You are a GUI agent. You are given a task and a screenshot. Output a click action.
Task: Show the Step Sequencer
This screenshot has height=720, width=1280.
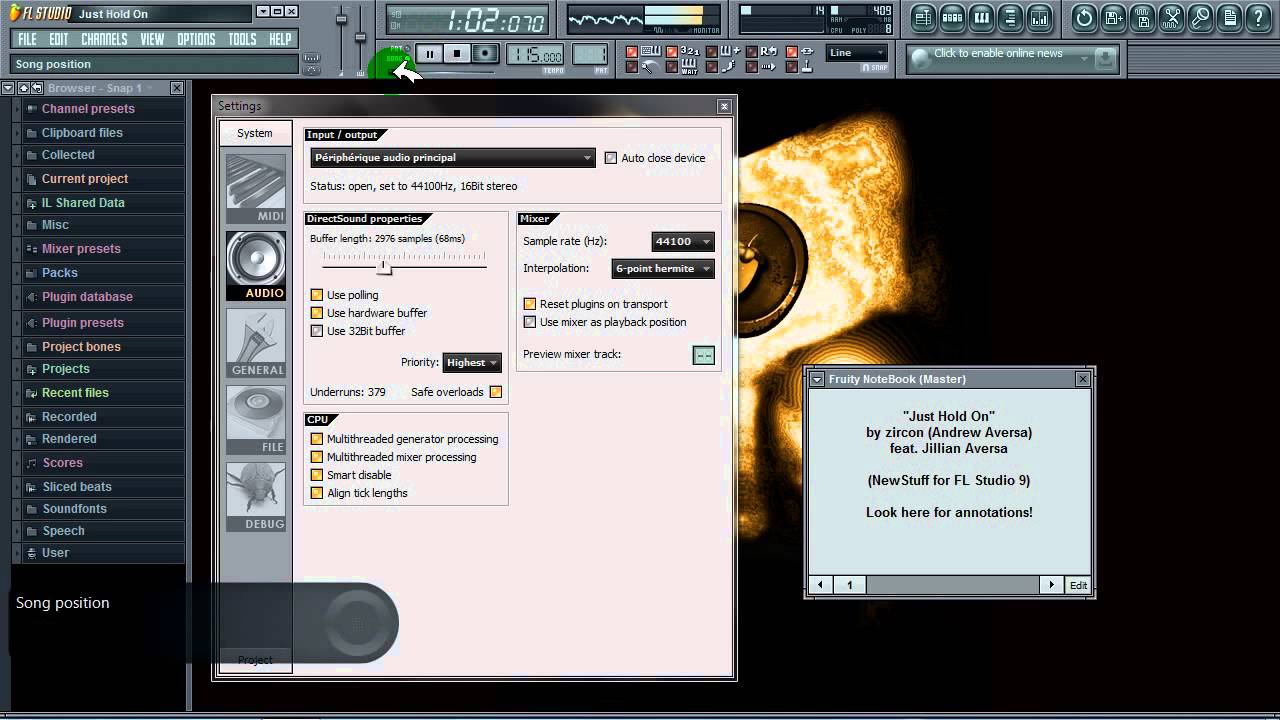(x=952, y=18)
